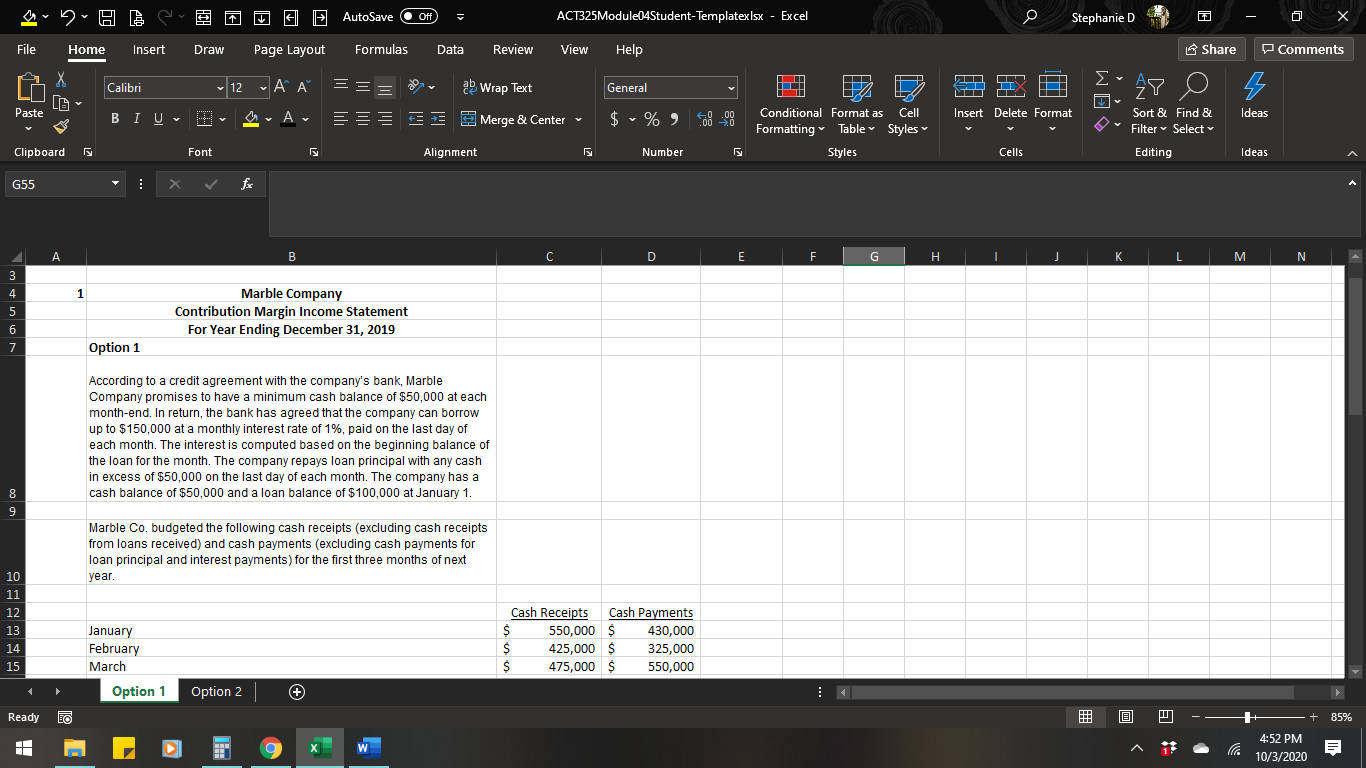Viewport: 1366px width, 768px height.
Task: Expand the Merge & Center dropdown arrow
Action: (576, 119)
